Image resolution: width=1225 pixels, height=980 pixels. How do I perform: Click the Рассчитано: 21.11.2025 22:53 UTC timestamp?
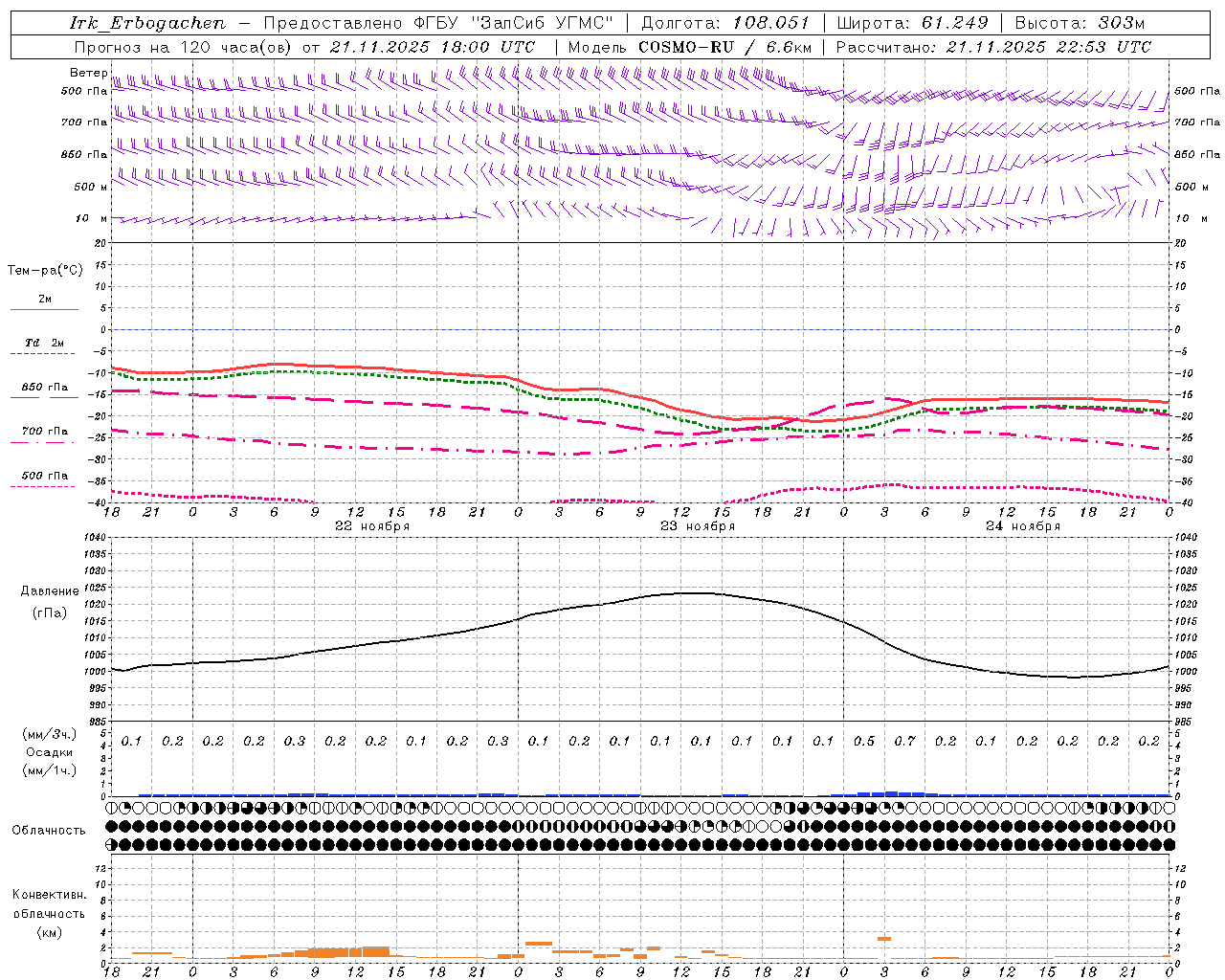(993, 47)
